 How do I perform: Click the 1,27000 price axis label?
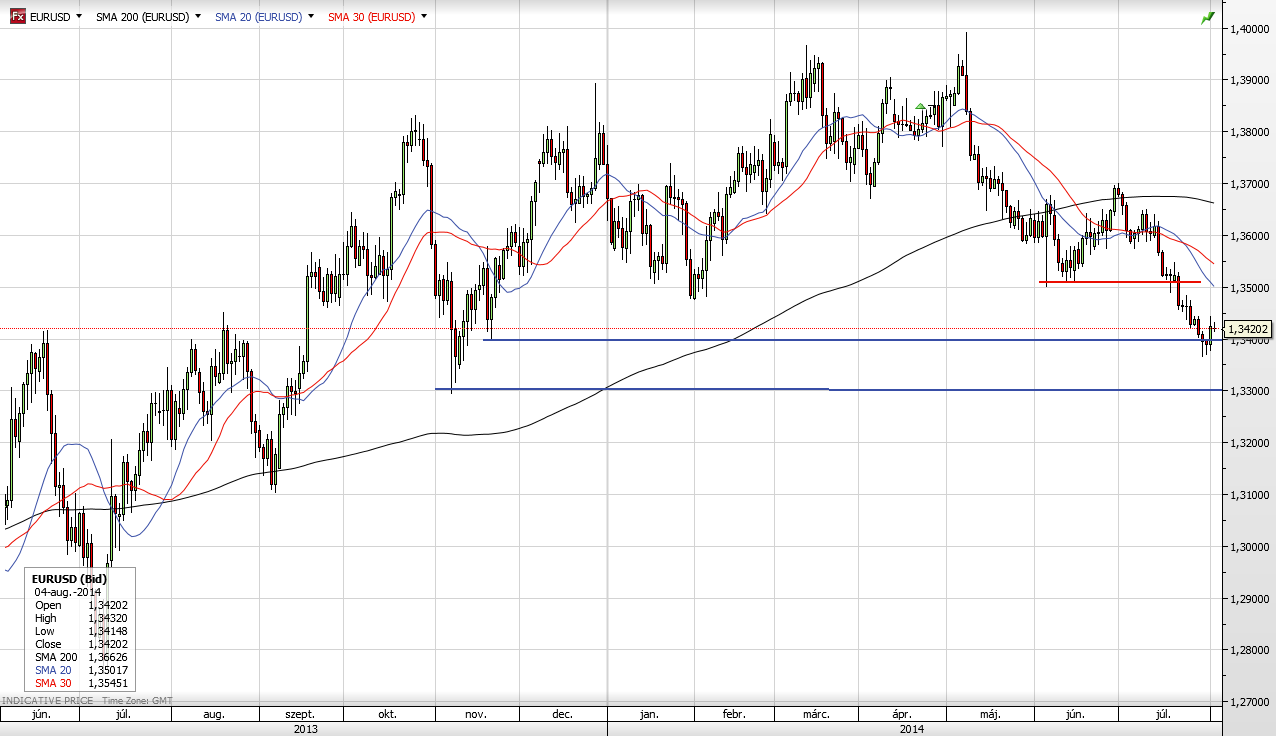1250,702
